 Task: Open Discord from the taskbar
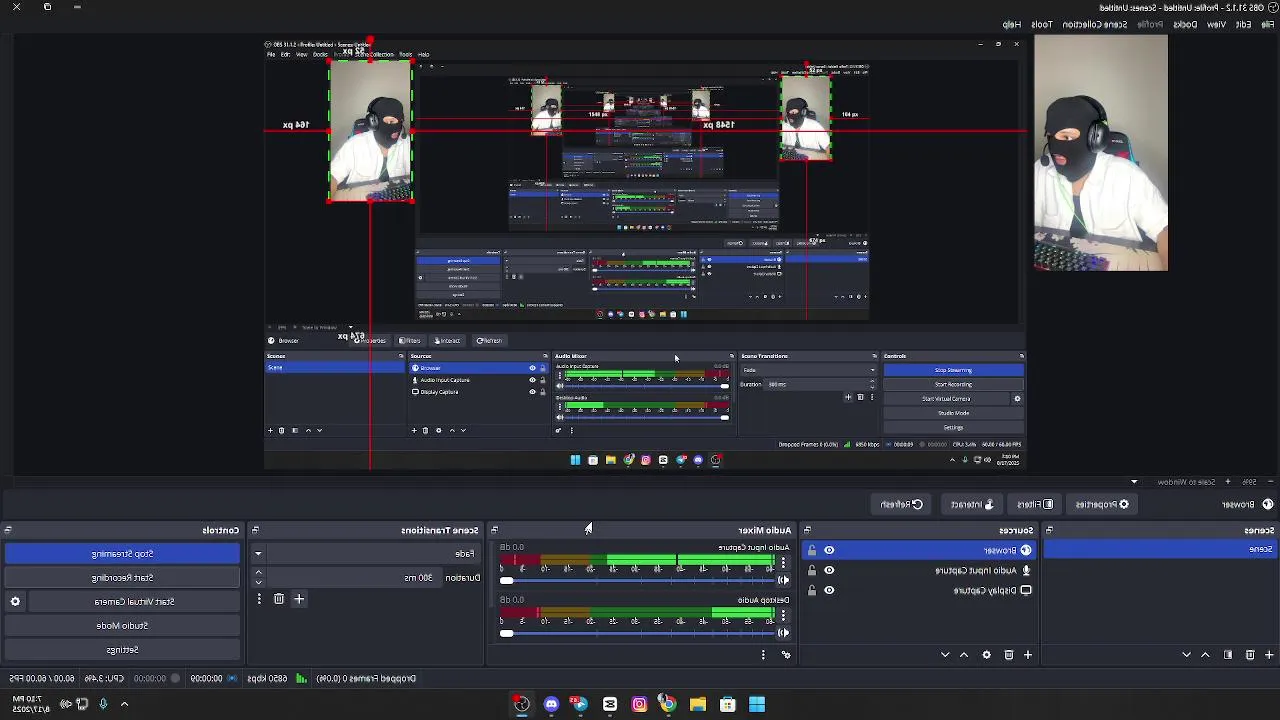(x=551, y=704)
